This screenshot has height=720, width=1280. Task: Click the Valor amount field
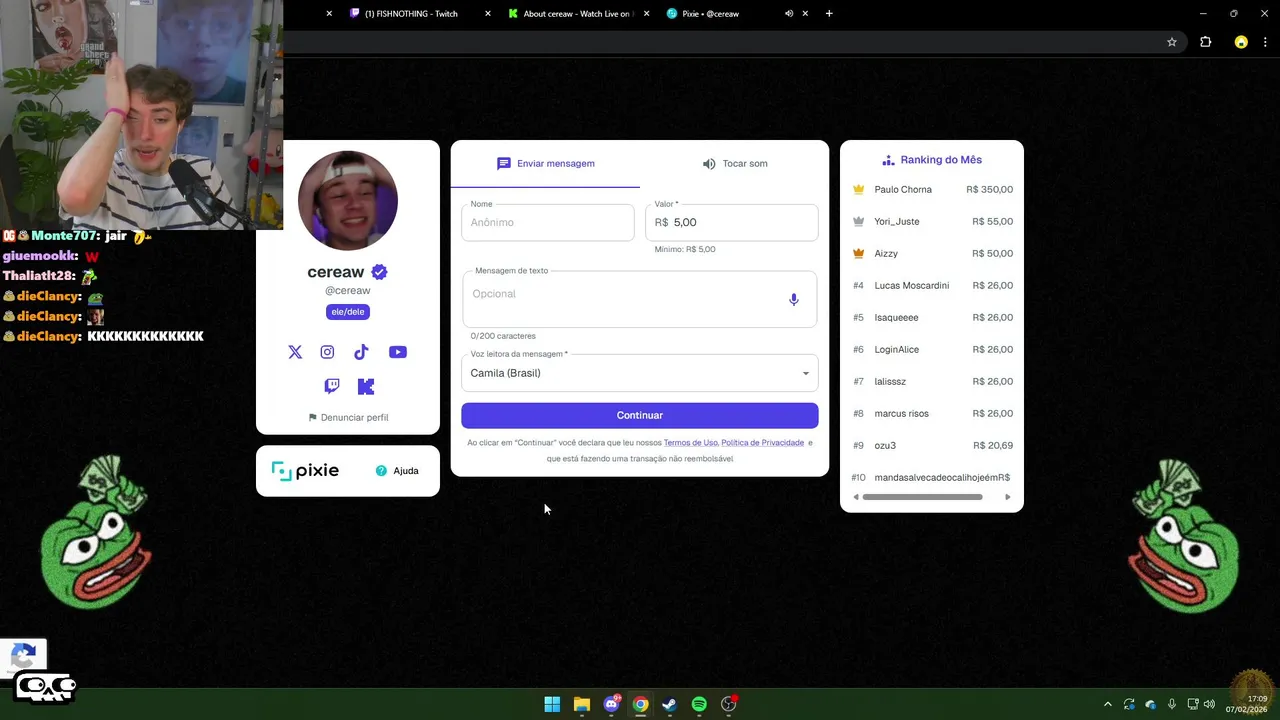tap(732, 222)
